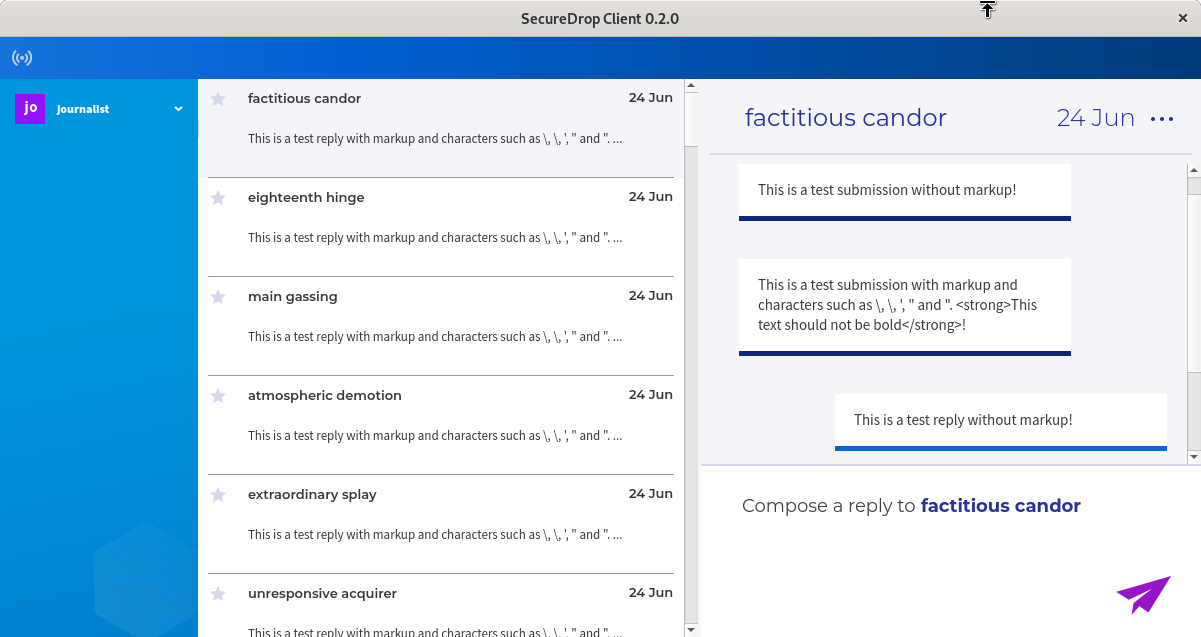
Task: Click extraordinary splay reply preview text
Action: 435,535
